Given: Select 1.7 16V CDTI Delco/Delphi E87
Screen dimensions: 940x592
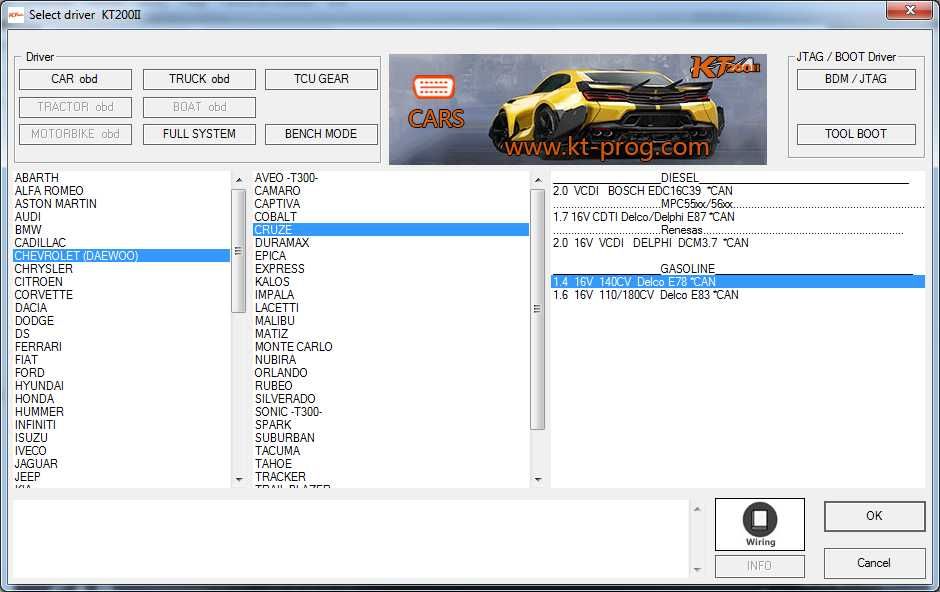Looking at the screenshot, I should pos(737,217).
